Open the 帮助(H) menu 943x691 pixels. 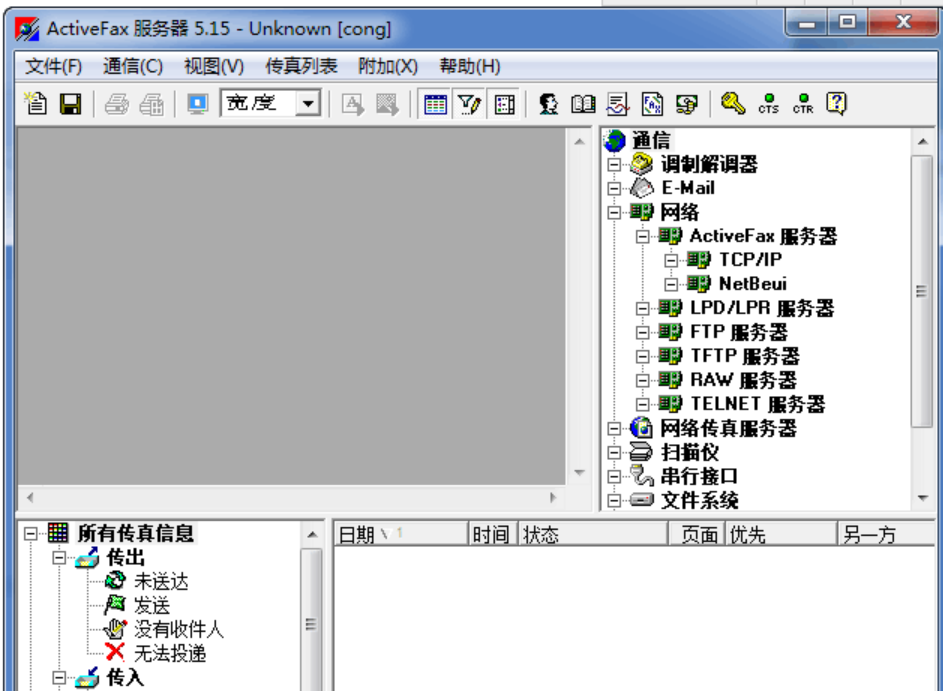click(x=470, y=66)
